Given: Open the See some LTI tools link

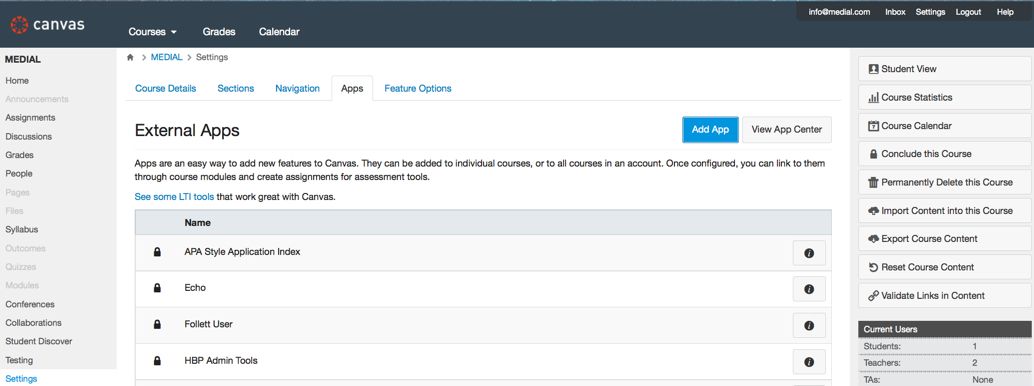Looking at the screenshot, I should (x=174, y=197).
